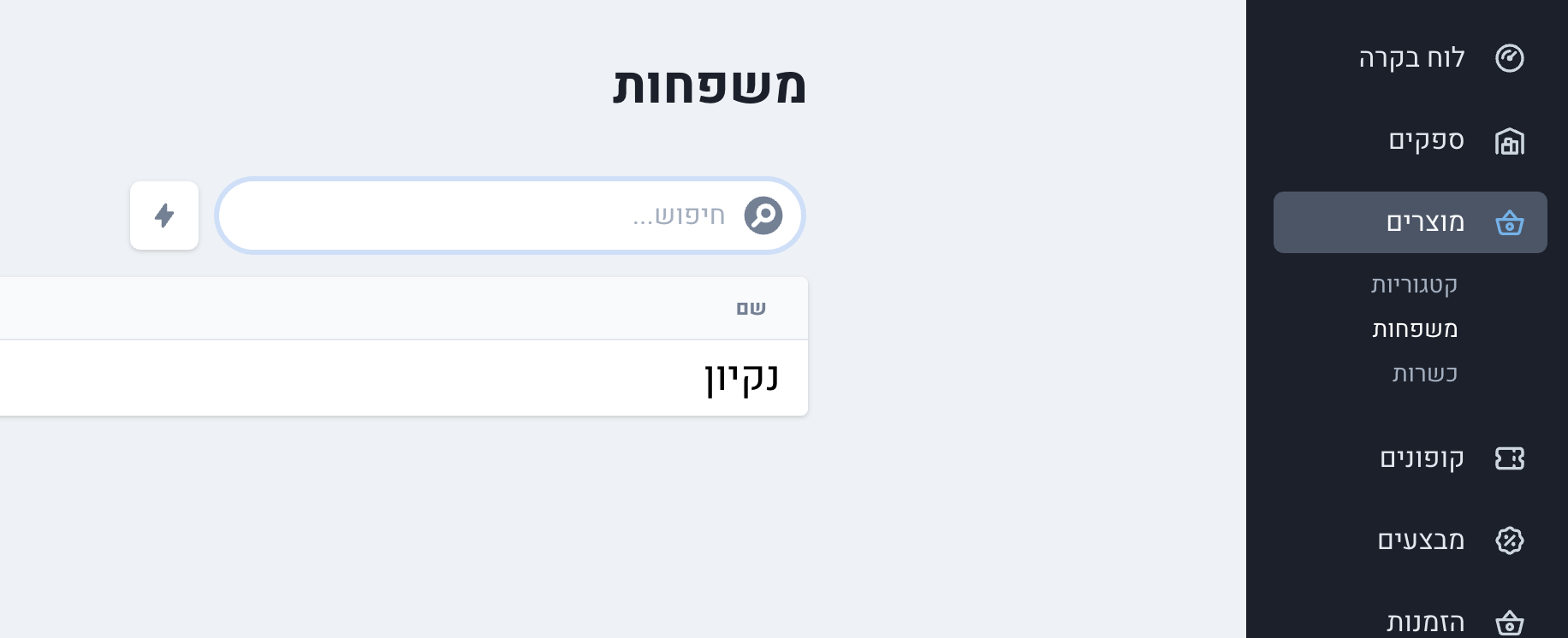
Task: Click the orders basket icon
Action: 1509,623
